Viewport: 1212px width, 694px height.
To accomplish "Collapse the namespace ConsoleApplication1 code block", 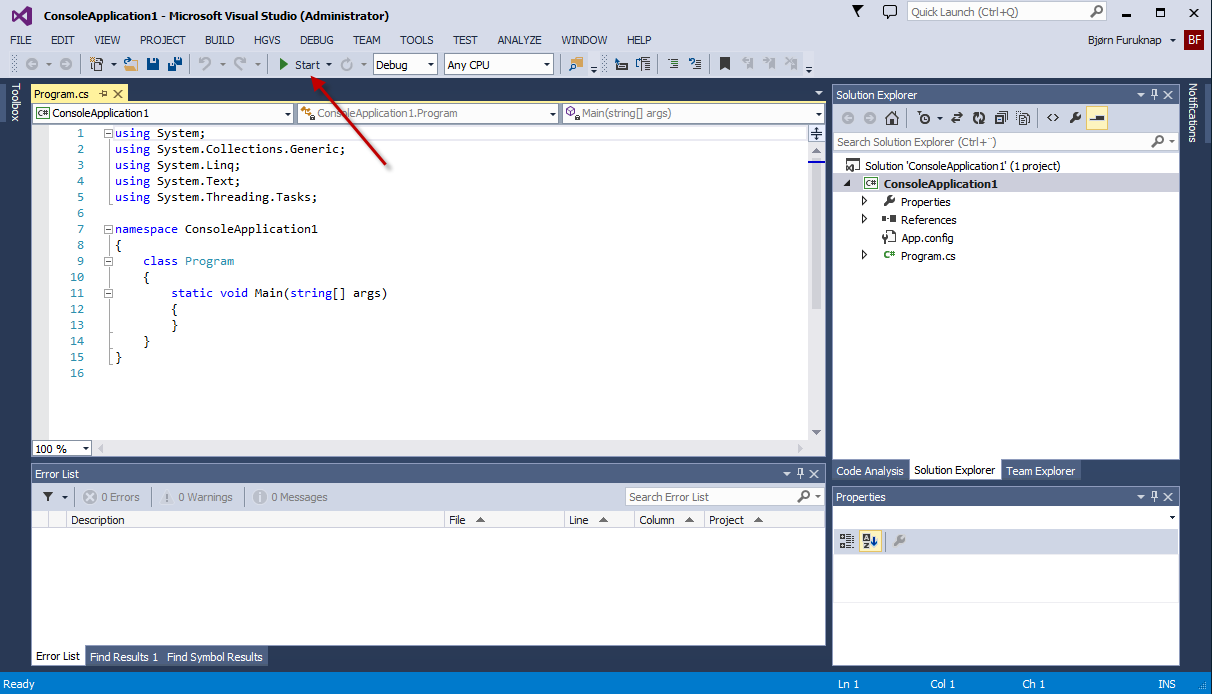I will point(108,229).
